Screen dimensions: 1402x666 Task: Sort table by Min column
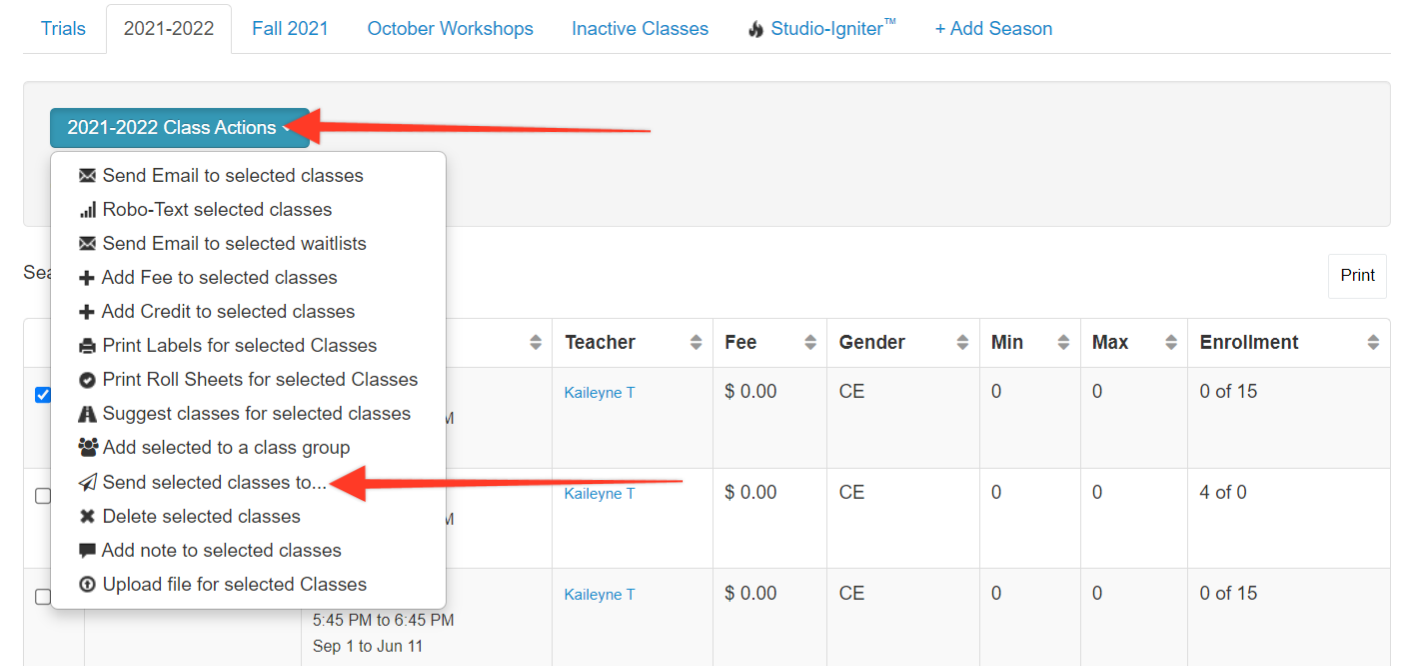point(1030,343)
